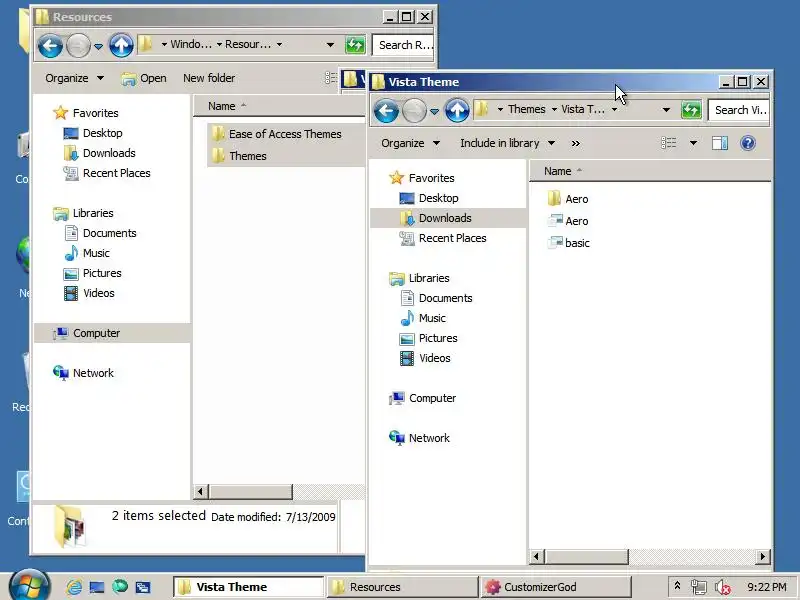Go up one level in Vista Theme window
800x600 pixels.
coord(457,110)
